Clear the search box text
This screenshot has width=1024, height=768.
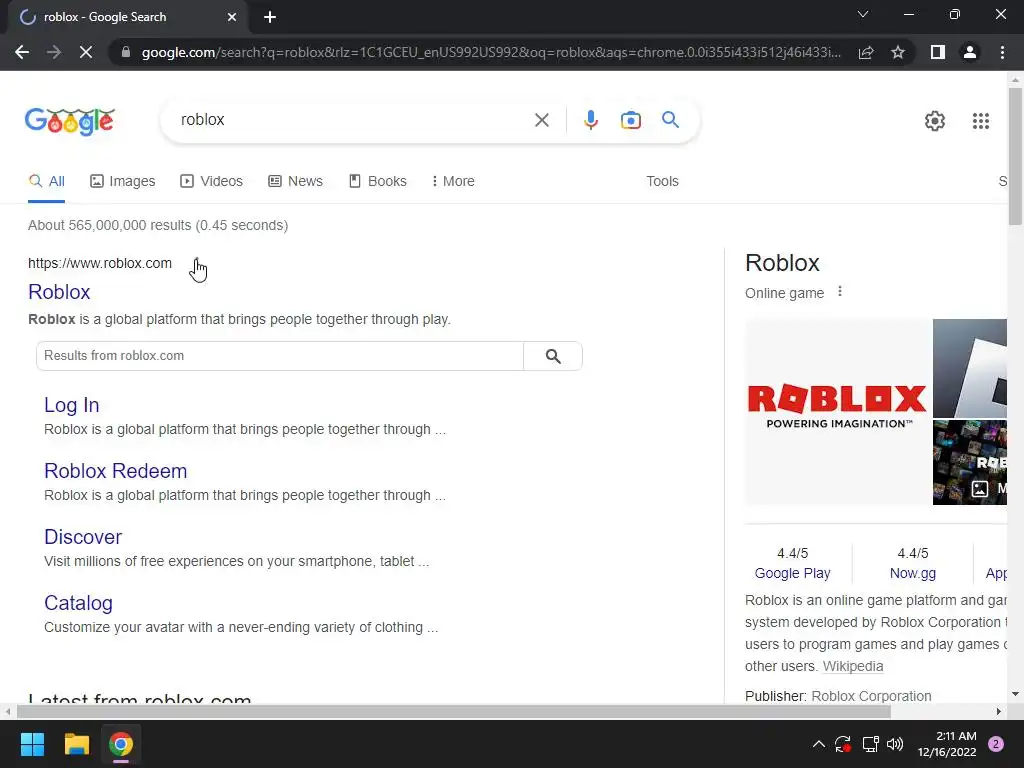point(541,120)
